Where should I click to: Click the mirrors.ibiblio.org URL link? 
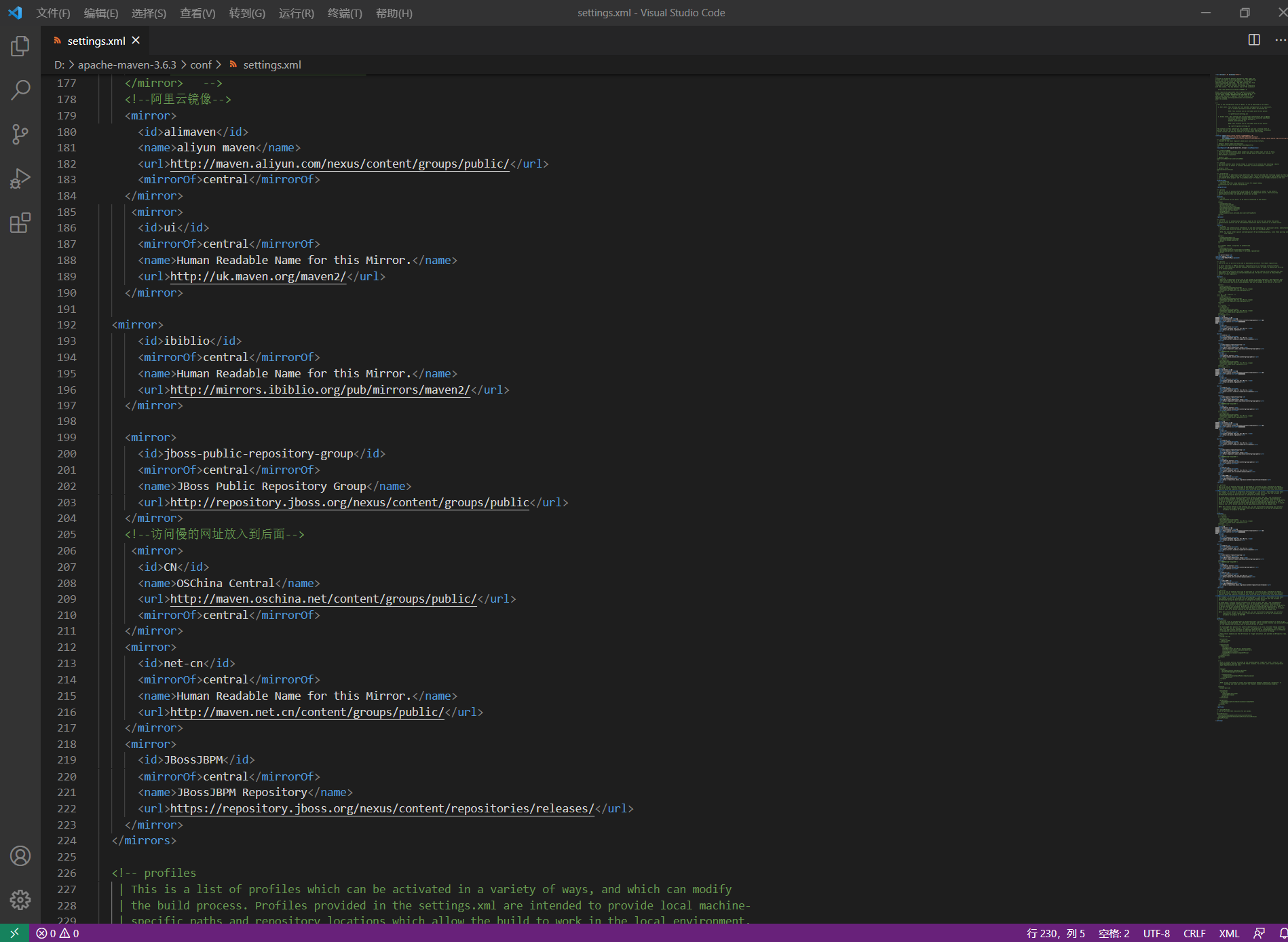point(320,390)
